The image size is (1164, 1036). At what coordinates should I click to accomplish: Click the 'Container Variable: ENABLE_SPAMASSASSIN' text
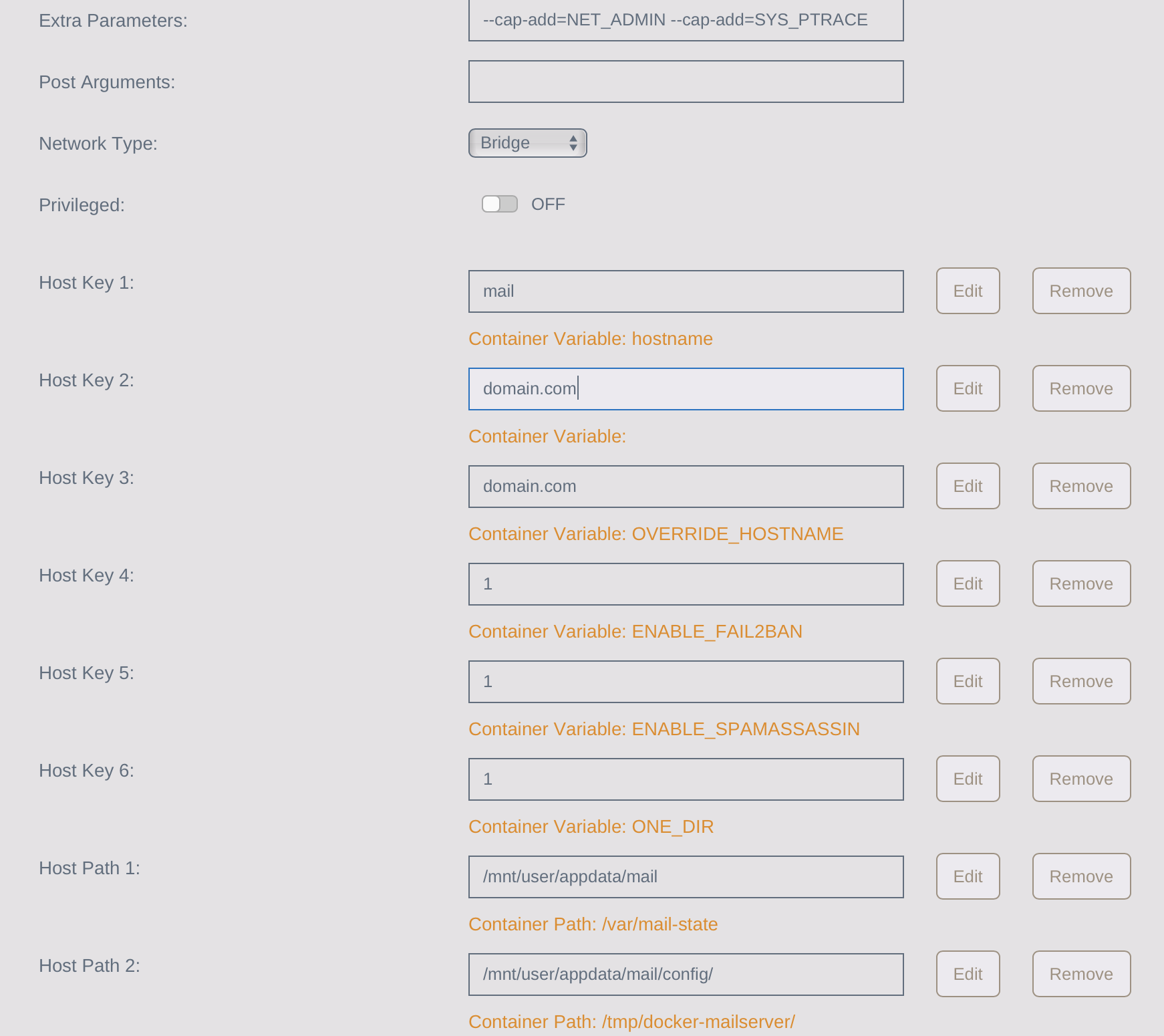tap(664, 729)
